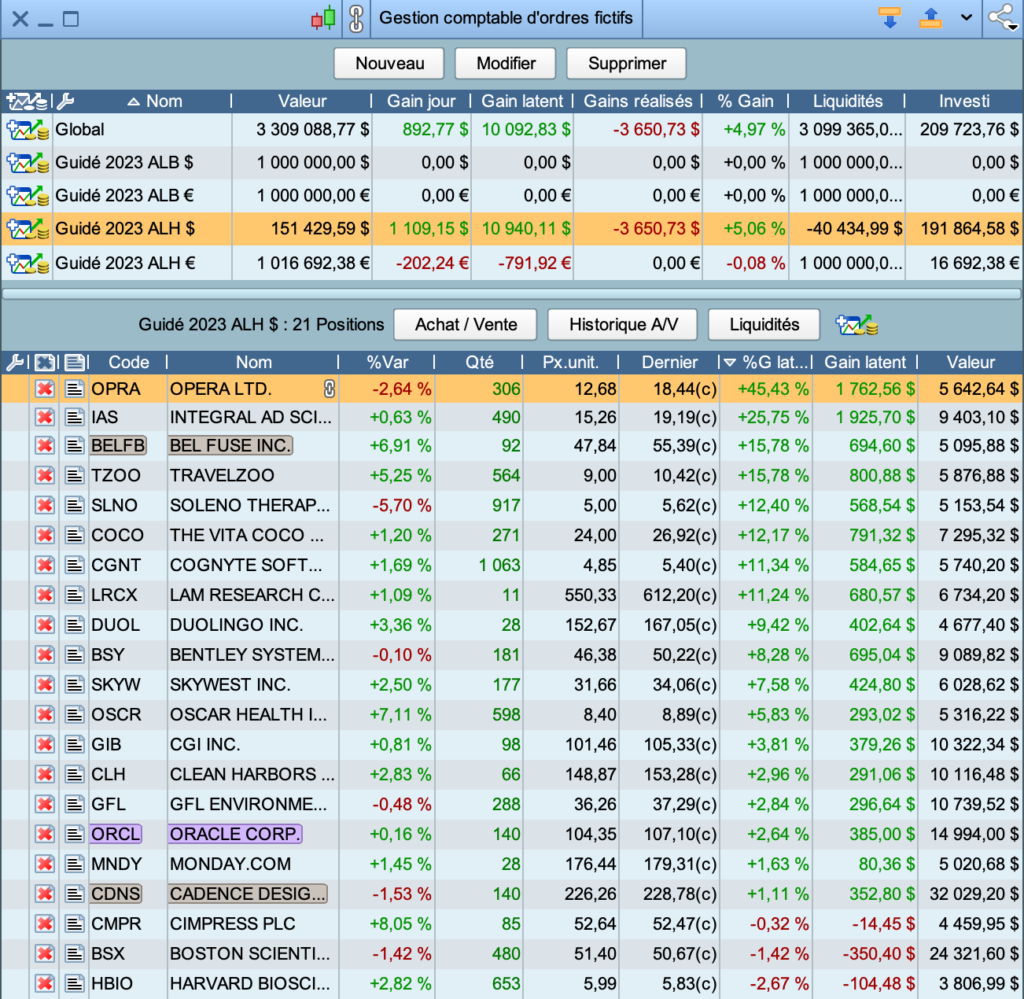Viewport: 1024px width, 999px height.
Task: Click portfolio icon of Guidé 2023 ALB $
Action: click(27, 163)
